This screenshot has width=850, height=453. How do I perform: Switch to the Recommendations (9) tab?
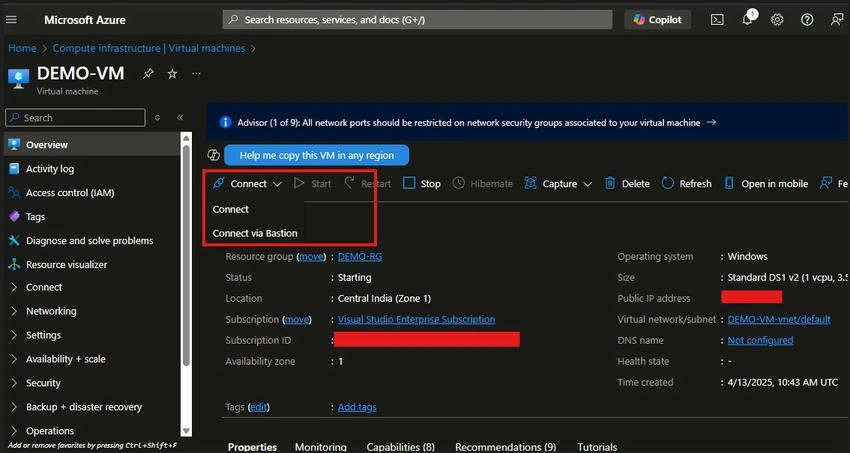[506, 447]
